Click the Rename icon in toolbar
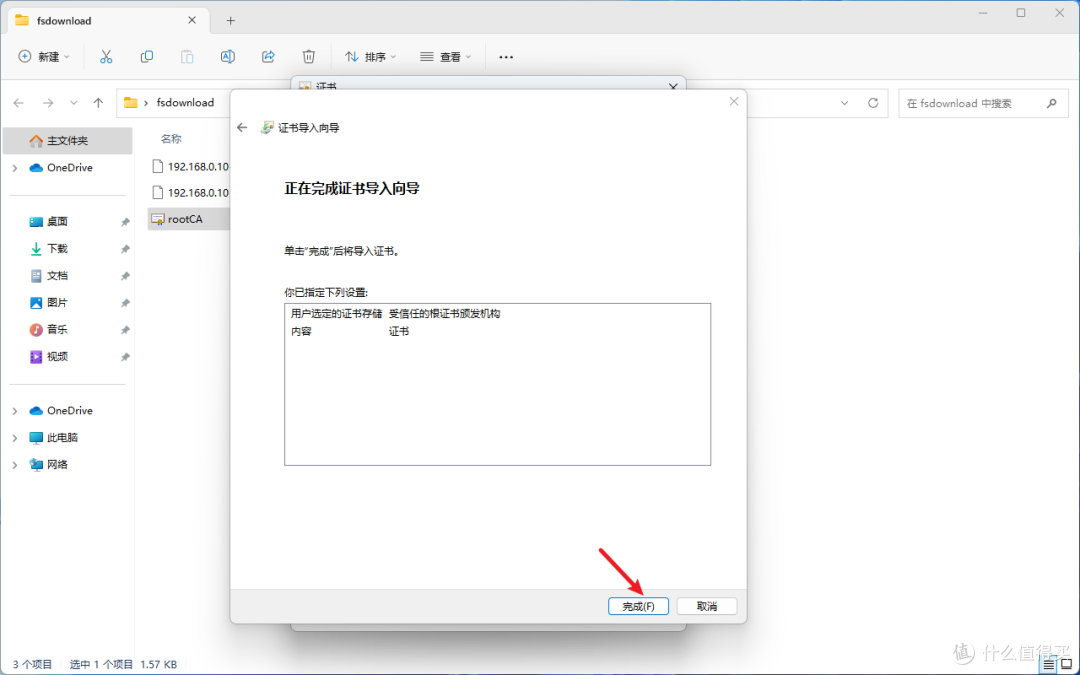The image size is (1080, 675). click(227, 57)
